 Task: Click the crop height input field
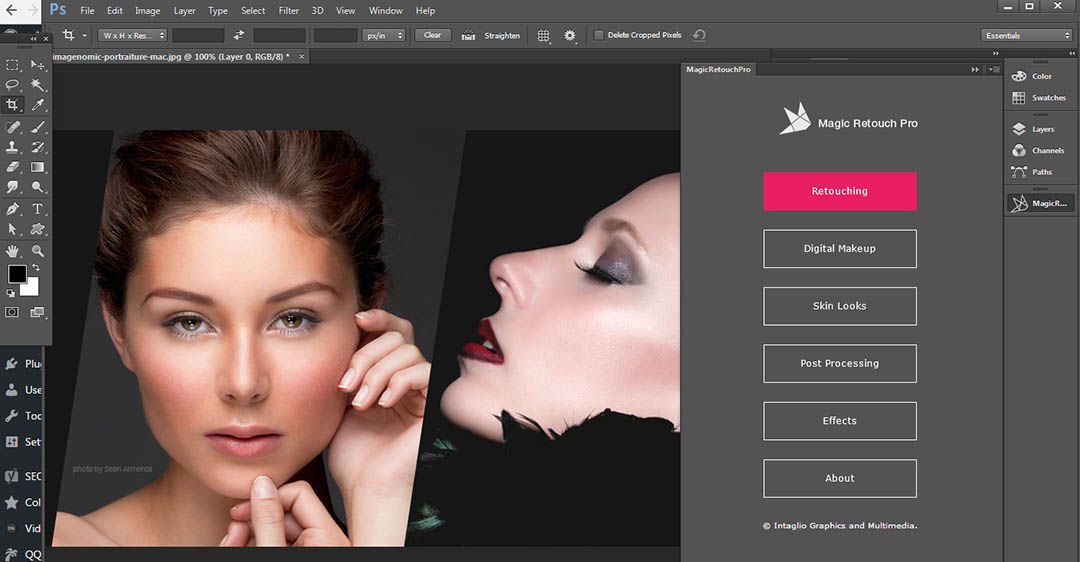click(280, 35)
